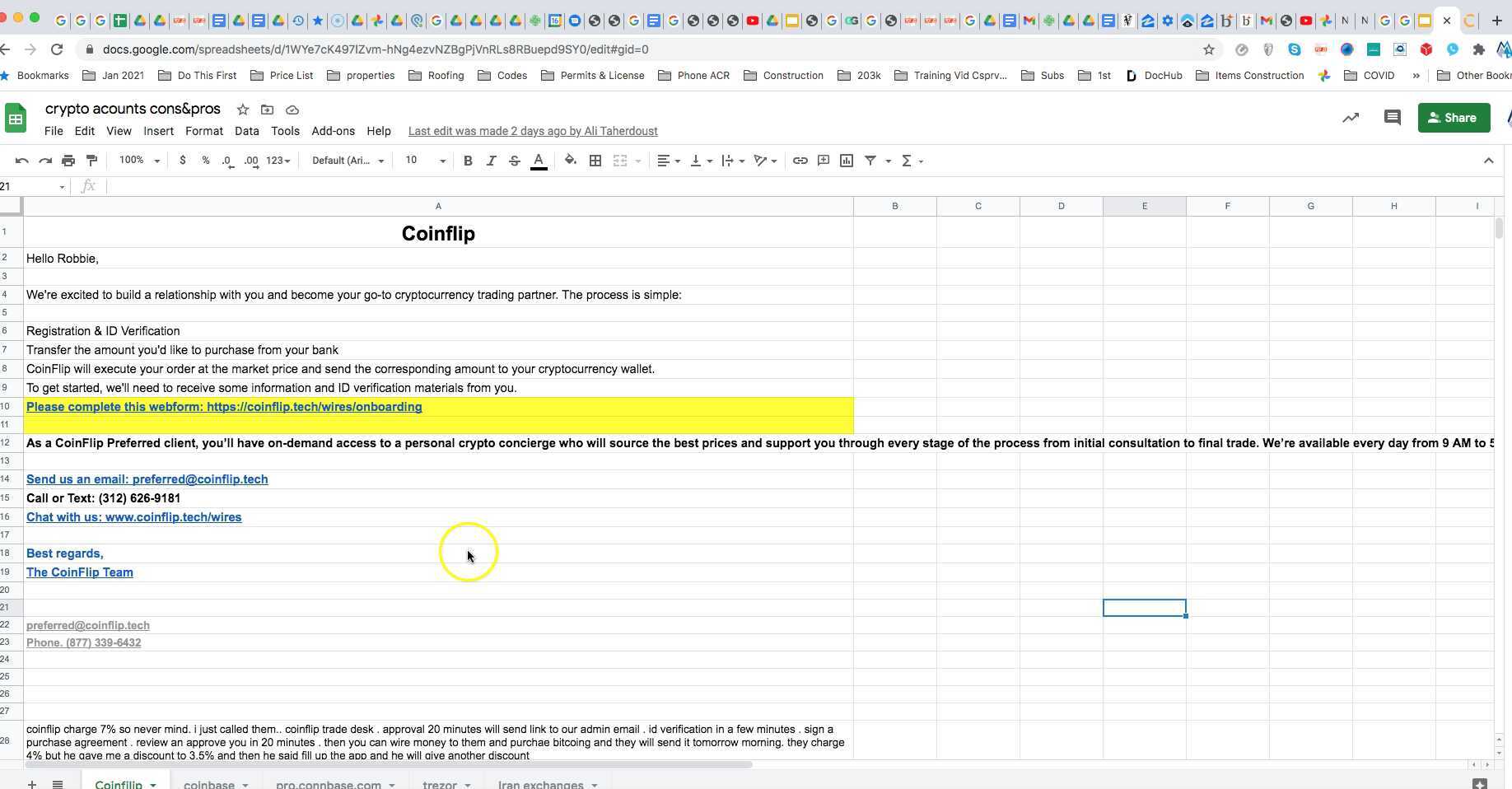Apply bold formatting
1512x789 pixels.
468,161
